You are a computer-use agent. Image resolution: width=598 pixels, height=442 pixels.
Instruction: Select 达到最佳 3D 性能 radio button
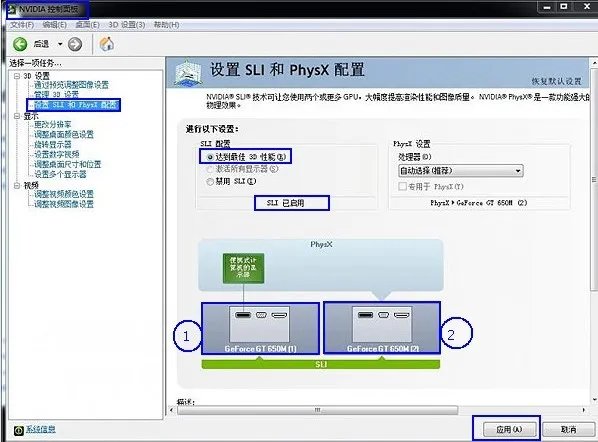coord(210,157)
